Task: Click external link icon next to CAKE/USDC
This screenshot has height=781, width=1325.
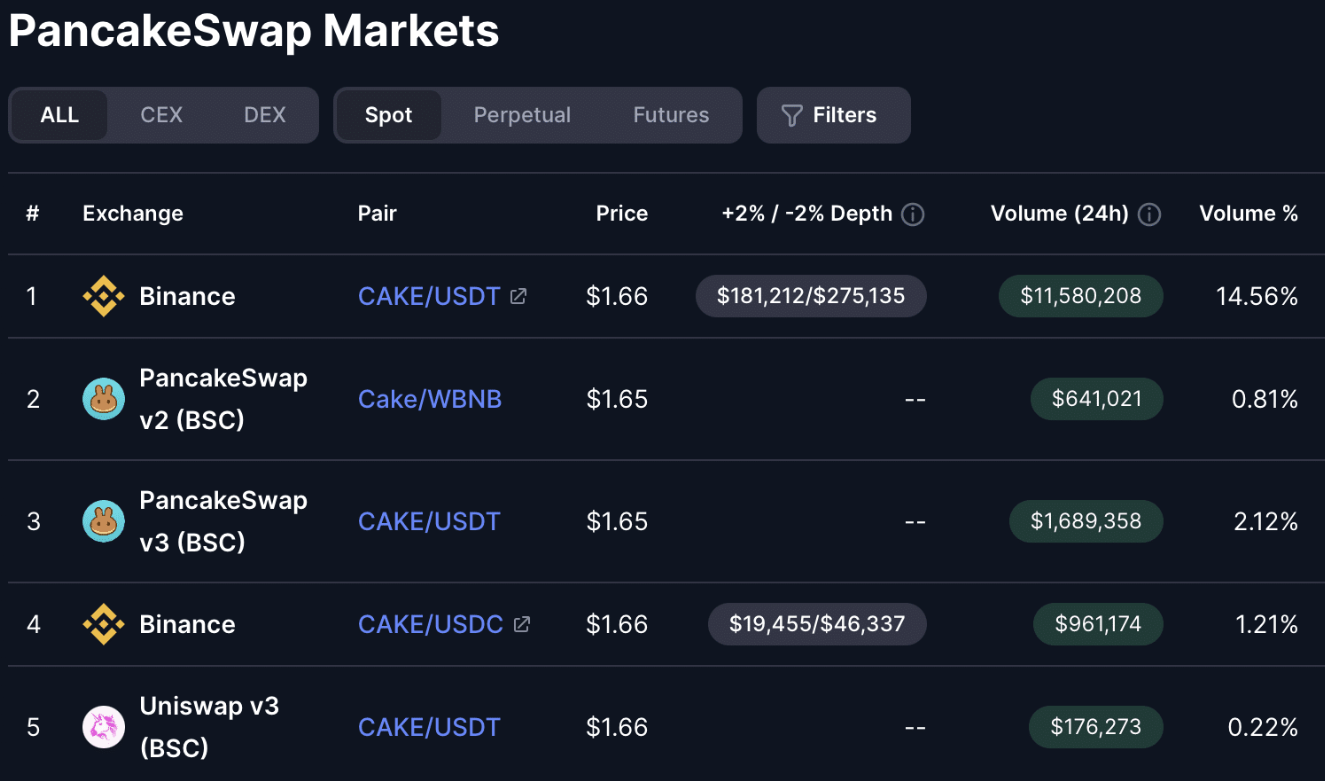Action: 521,624
